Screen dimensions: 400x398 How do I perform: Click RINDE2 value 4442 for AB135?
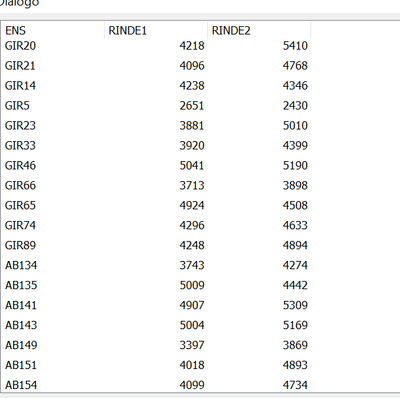tap(295, 286)
